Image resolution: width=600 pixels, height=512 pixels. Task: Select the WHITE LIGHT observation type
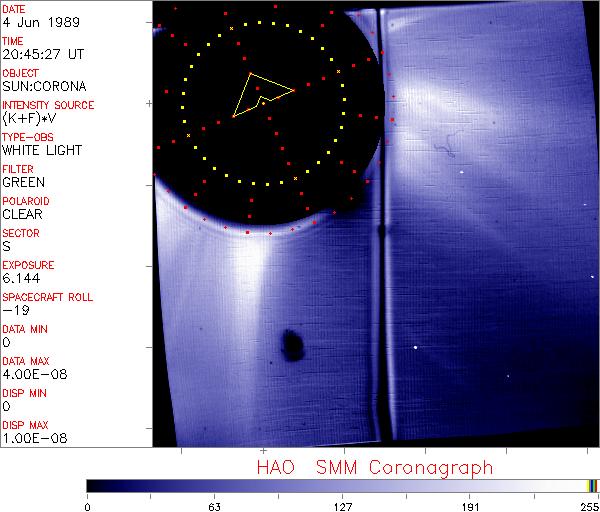(x=37, y=150)
